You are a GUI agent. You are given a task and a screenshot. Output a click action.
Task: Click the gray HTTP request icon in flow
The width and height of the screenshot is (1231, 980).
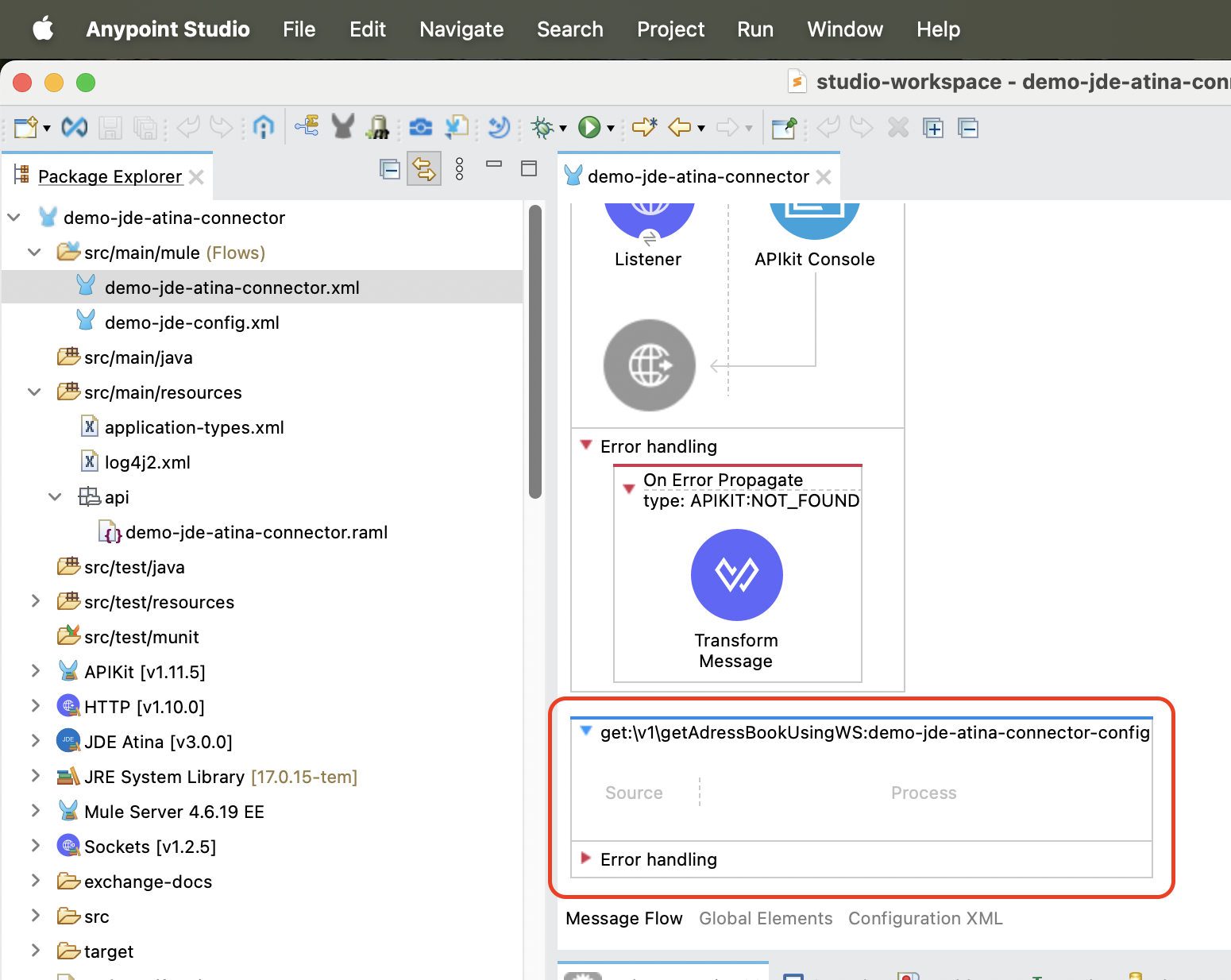[649, 365]
